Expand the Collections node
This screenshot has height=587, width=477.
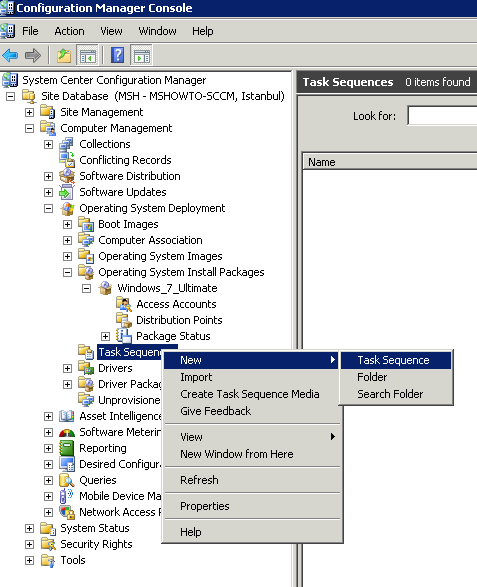48,144
